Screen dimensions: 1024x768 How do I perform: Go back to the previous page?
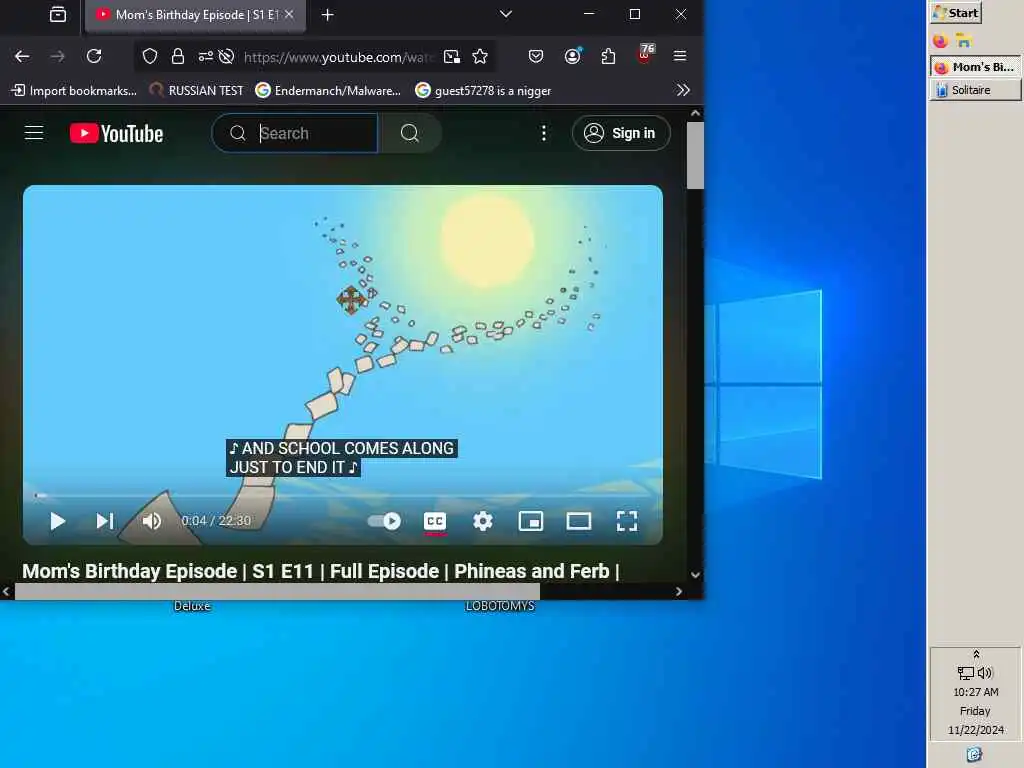click(x=22, y=57)
